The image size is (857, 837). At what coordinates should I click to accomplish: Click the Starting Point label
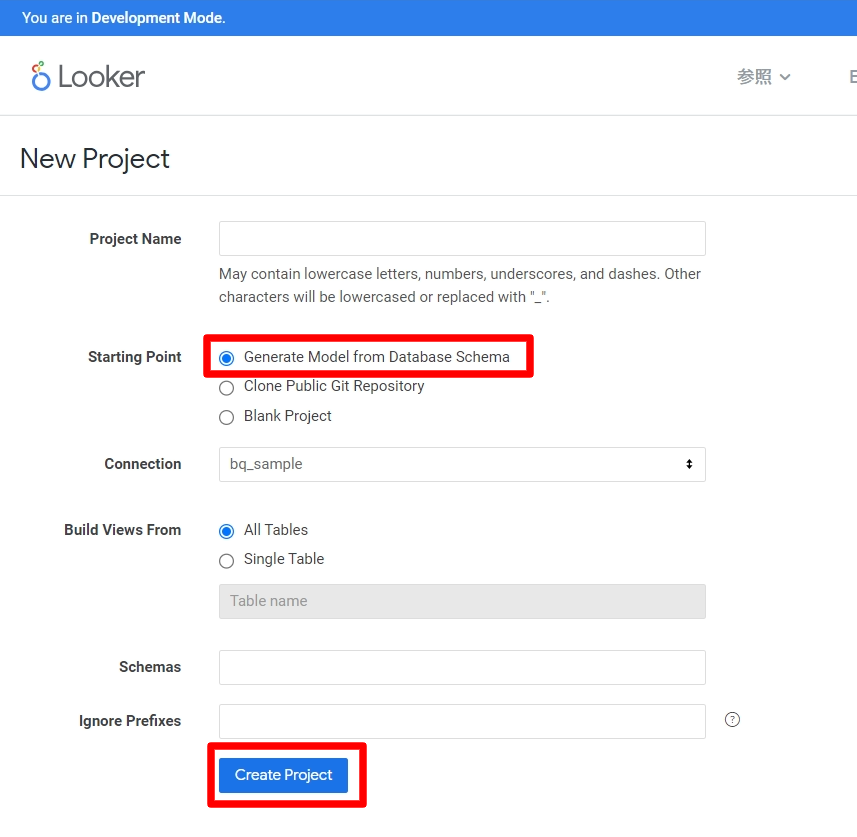[x=135, y=357]
